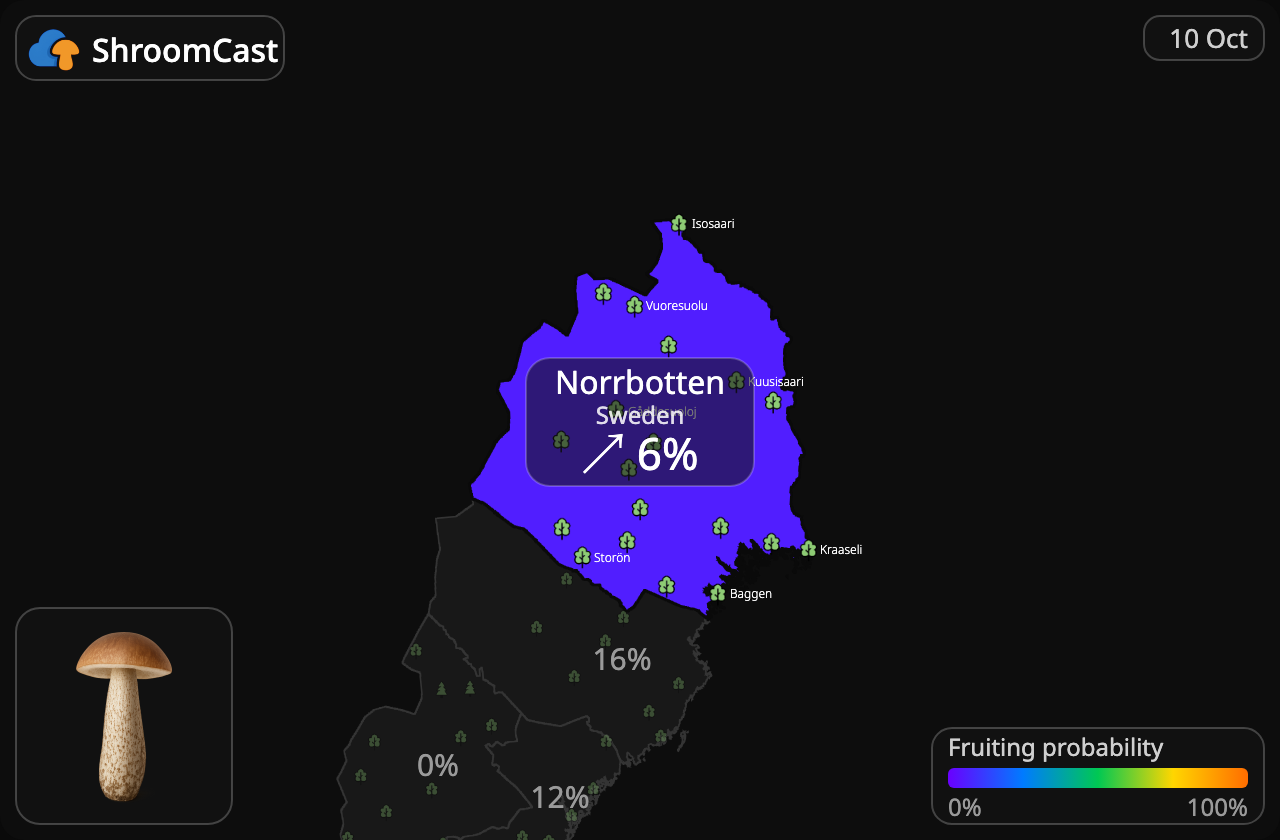
Task: Click the fruiting probability color gradient bar
Action: 1098,778
